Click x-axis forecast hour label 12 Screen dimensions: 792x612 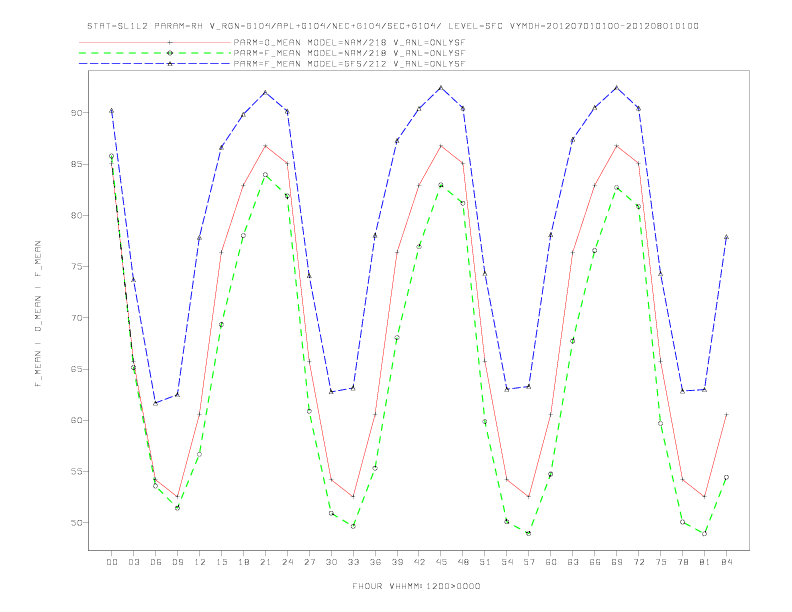coord(200,562)
